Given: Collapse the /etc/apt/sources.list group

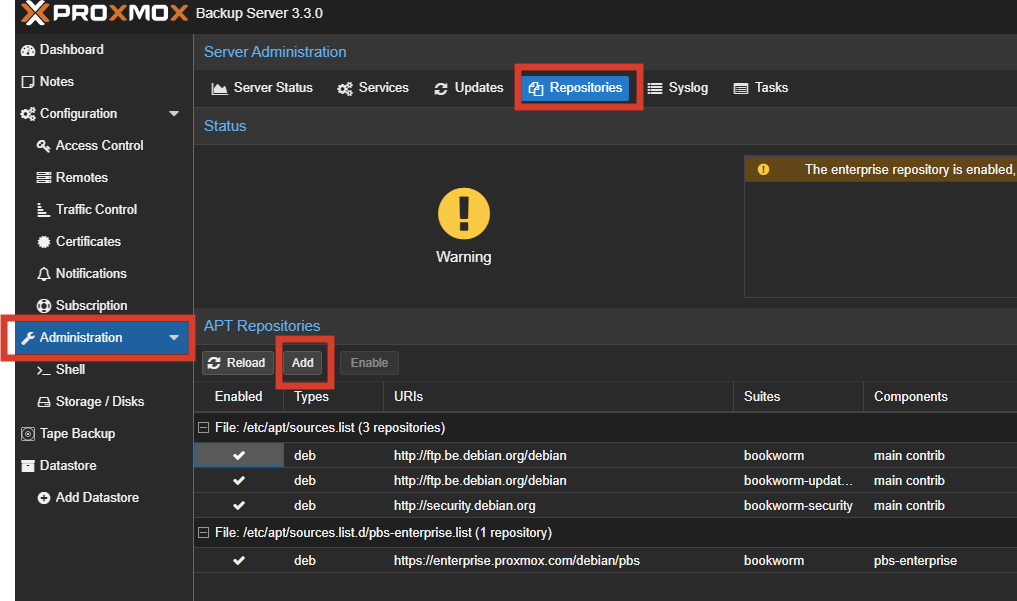Looking at the screenshot, I should (204, 428).
